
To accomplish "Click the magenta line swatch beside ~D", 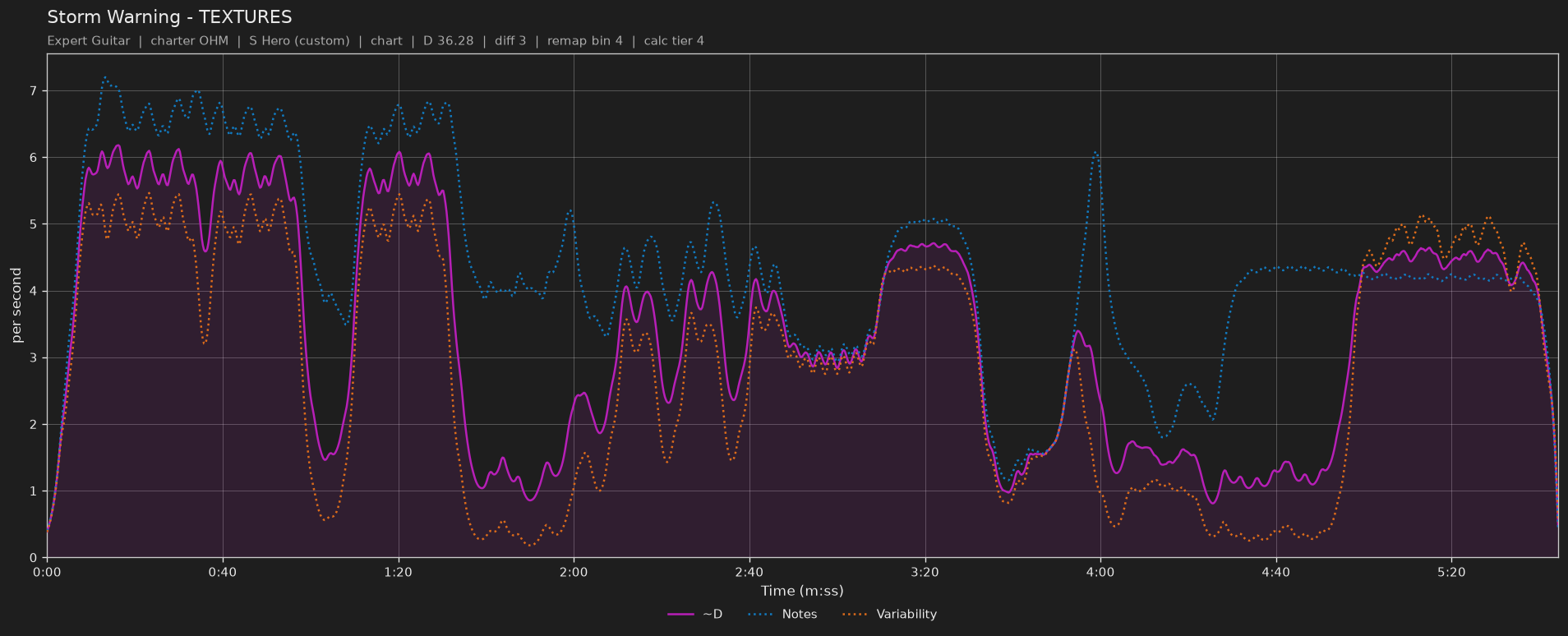I will (x=681, y=615).
